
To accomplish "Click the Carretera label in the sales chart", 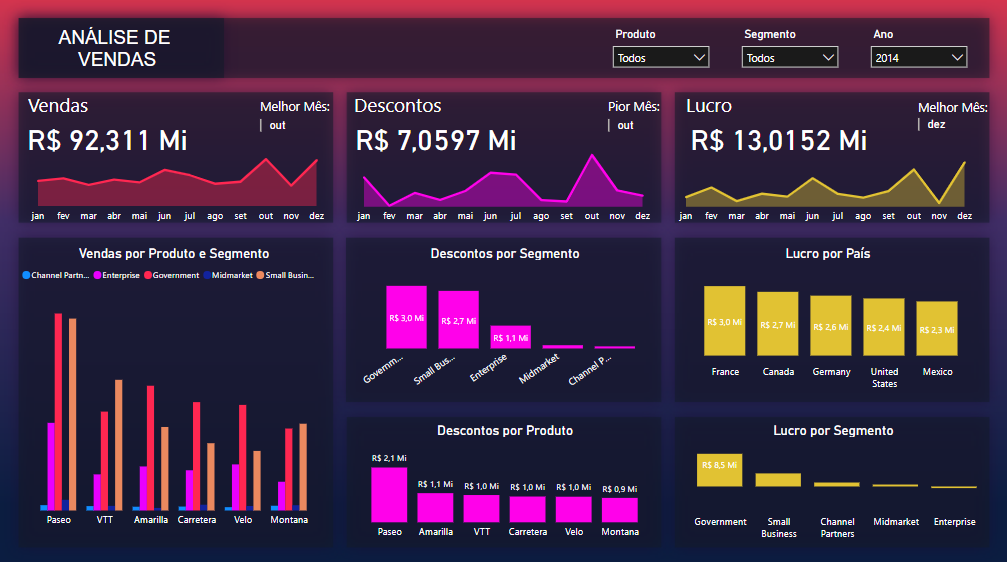I will 197,520.
